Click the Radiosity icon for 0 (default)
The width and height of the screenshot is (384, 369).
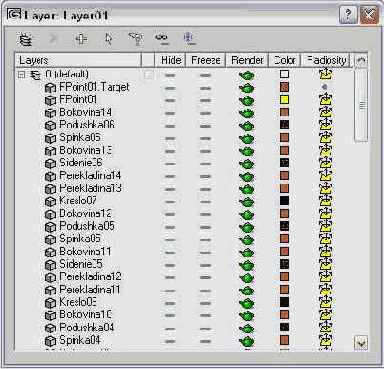pos(326,74)
